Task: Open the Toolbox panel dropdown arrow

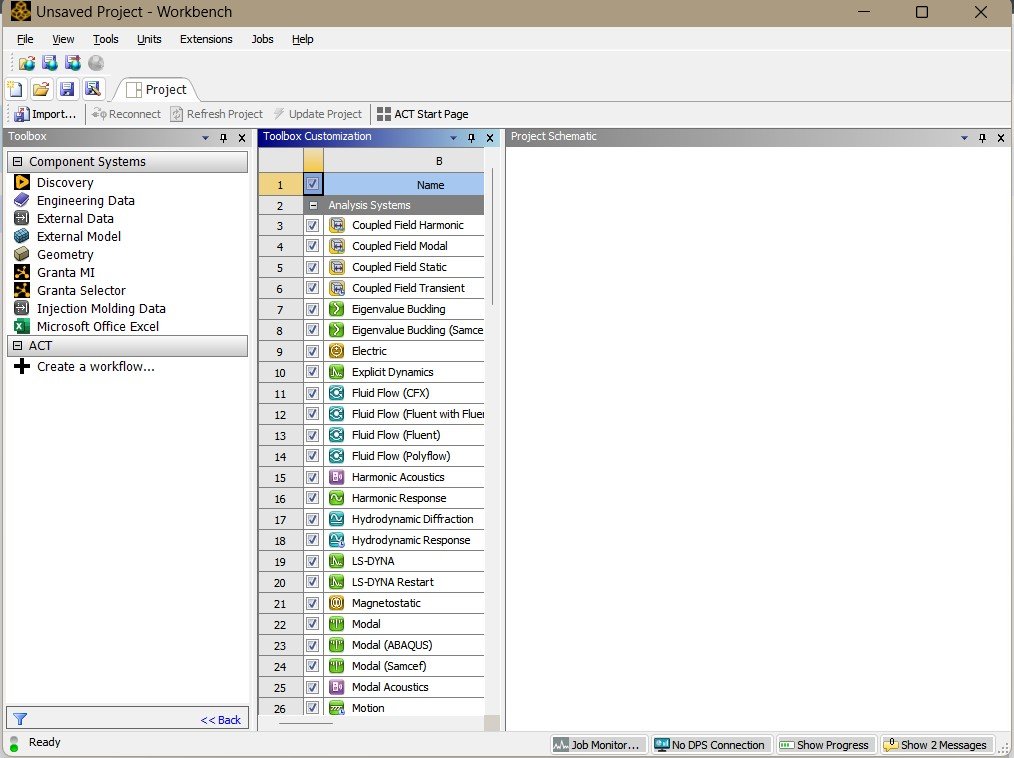Action: coord(206,138)
